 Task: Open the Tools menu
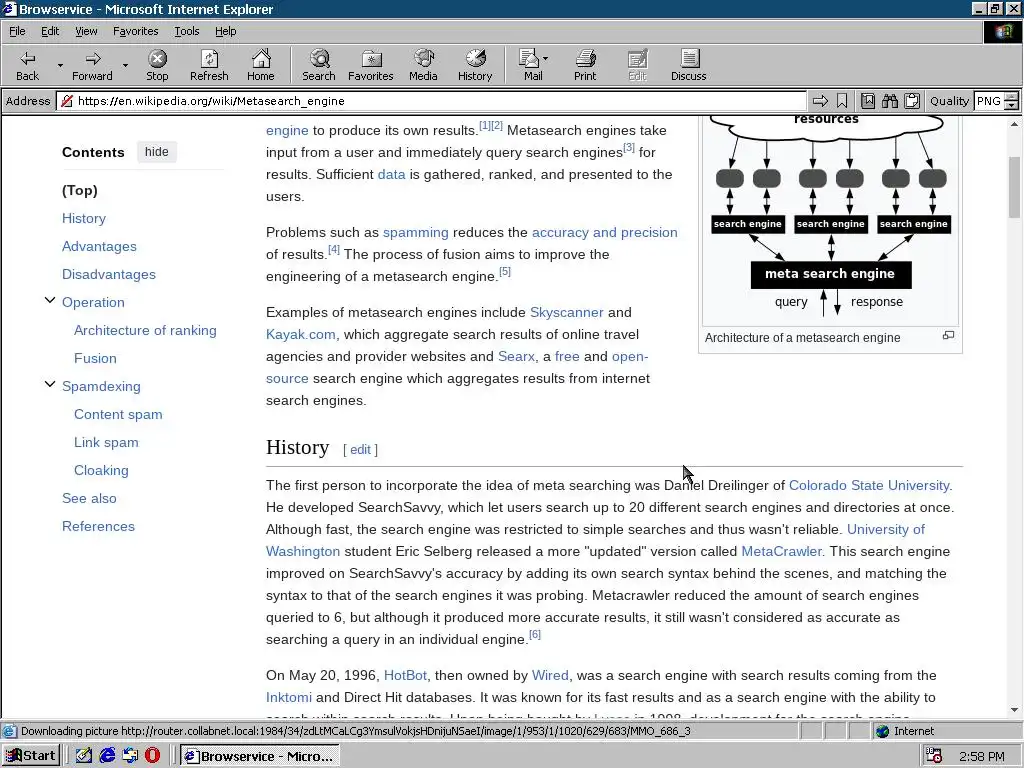[186, 31]
